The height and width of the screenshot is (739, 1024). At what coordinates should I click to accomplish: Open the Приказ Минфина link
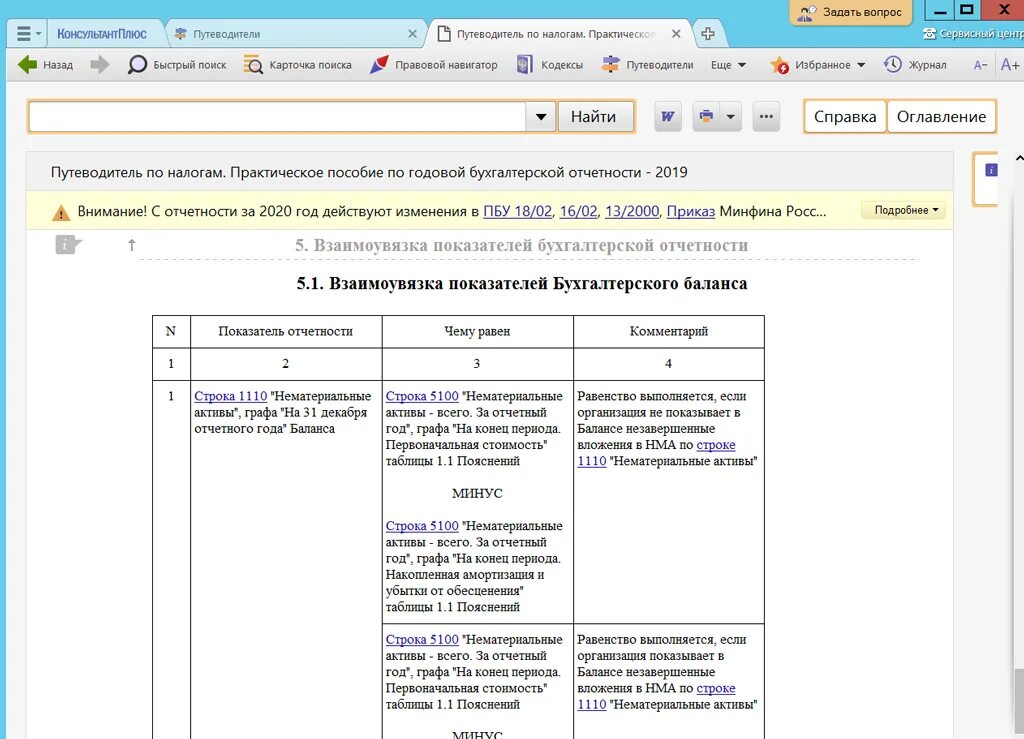tap(690, 212)
